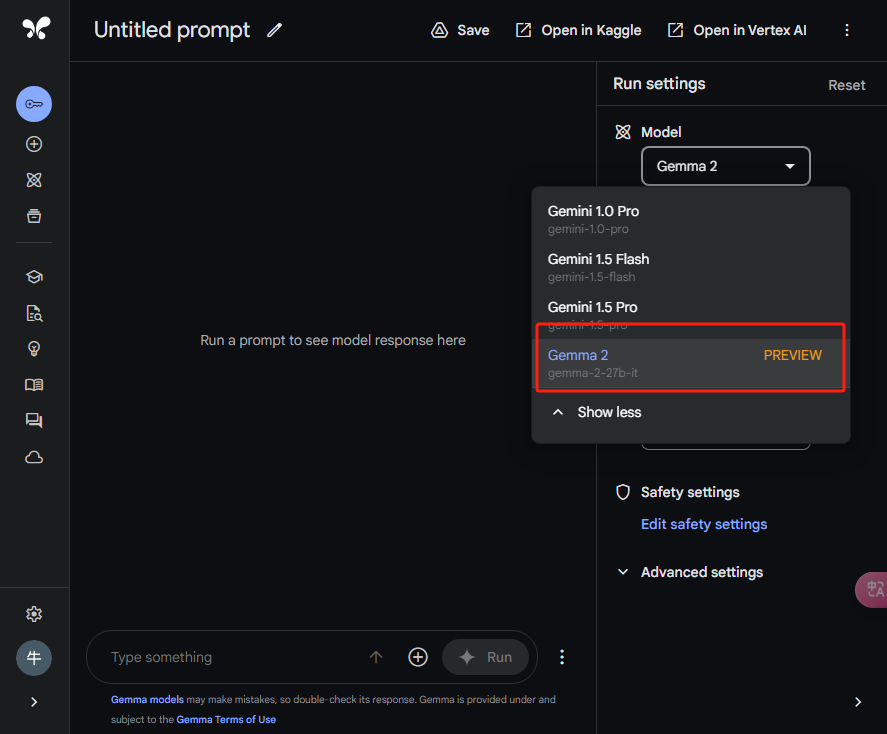Open the lightbulb prompt gallery icon
The height and width of the screenshot is (734, 887).
point(34,349)
